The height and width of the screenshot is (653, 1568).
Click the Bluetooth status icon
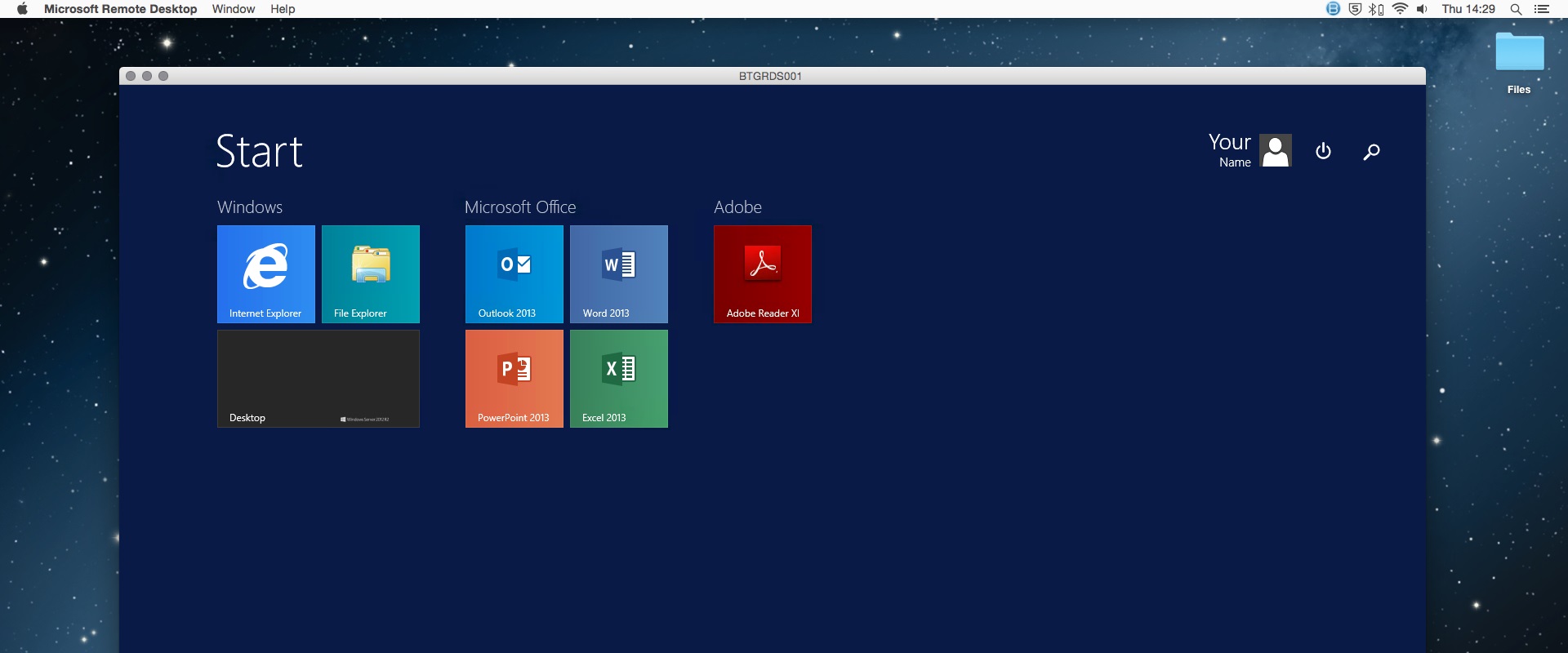point(1376,9)
